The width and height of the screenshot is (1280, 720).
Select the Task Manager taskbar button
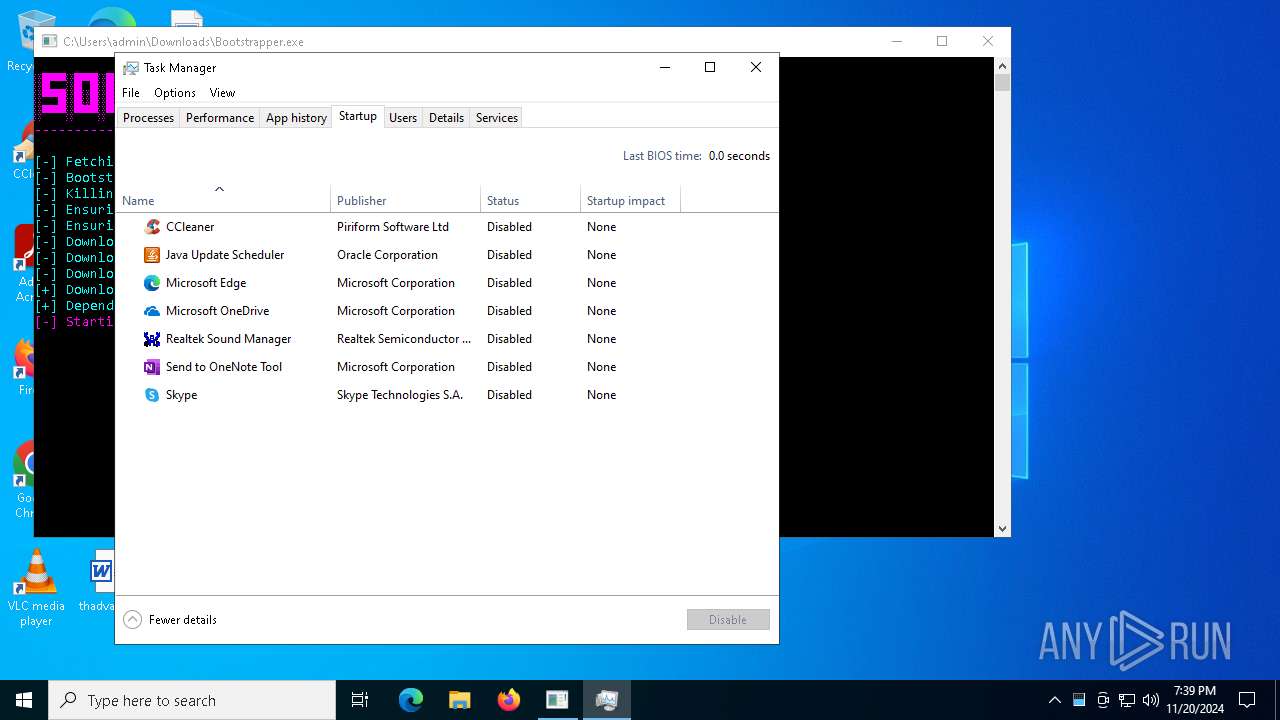click(x=606, y=700)
